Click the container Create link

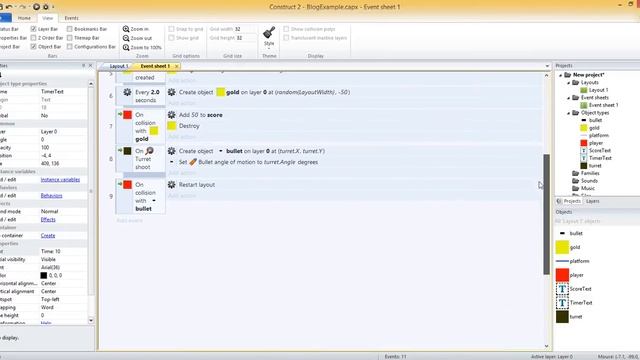coord(48,236)
